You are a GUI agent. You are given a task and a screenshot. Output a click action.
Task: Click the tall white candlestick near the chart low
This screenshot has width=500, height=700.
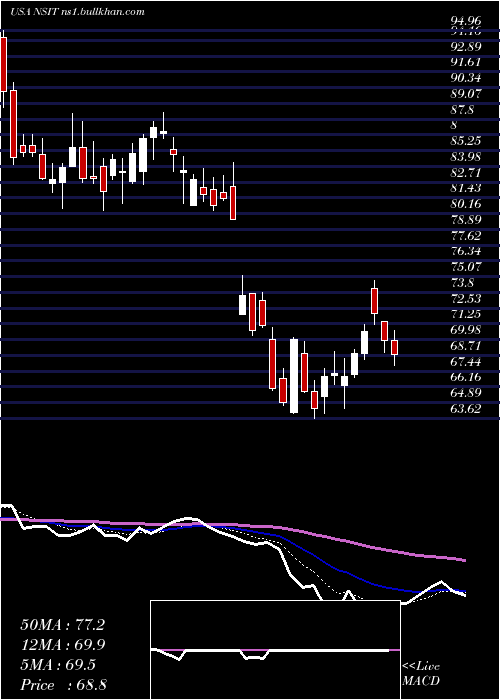point(294,376)
